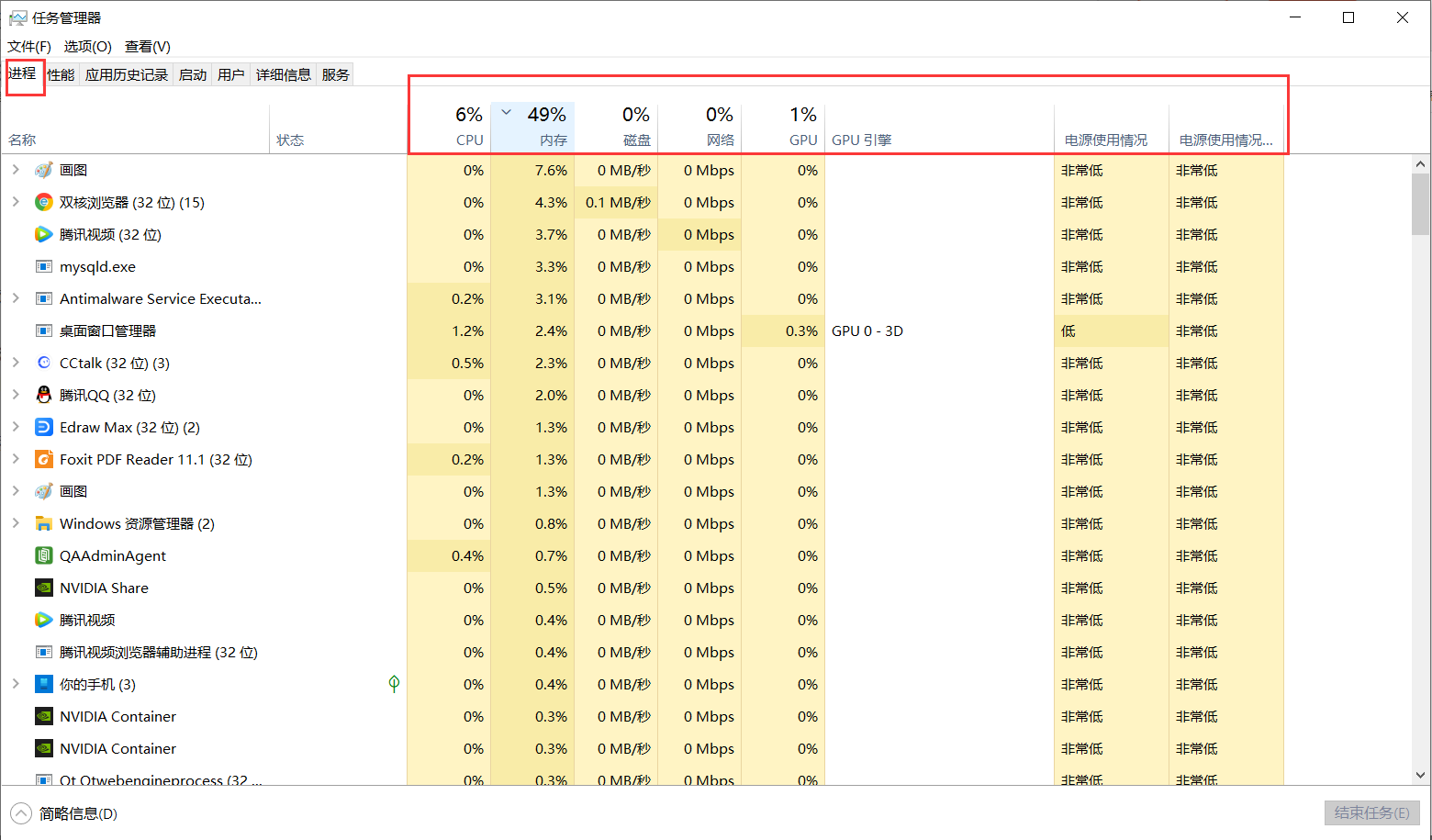
Task: Click the 低 power usage cell
Action: coord(1112,330)
